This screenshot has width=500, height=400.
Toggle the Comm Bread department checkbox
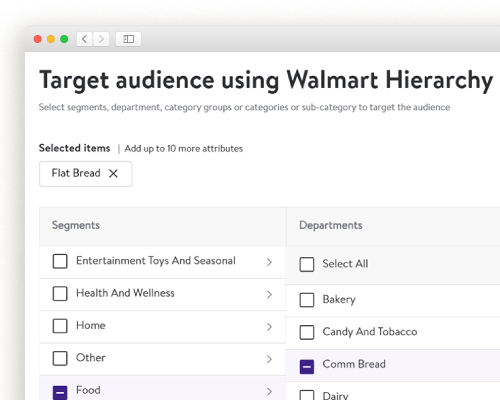pos(307,367)
